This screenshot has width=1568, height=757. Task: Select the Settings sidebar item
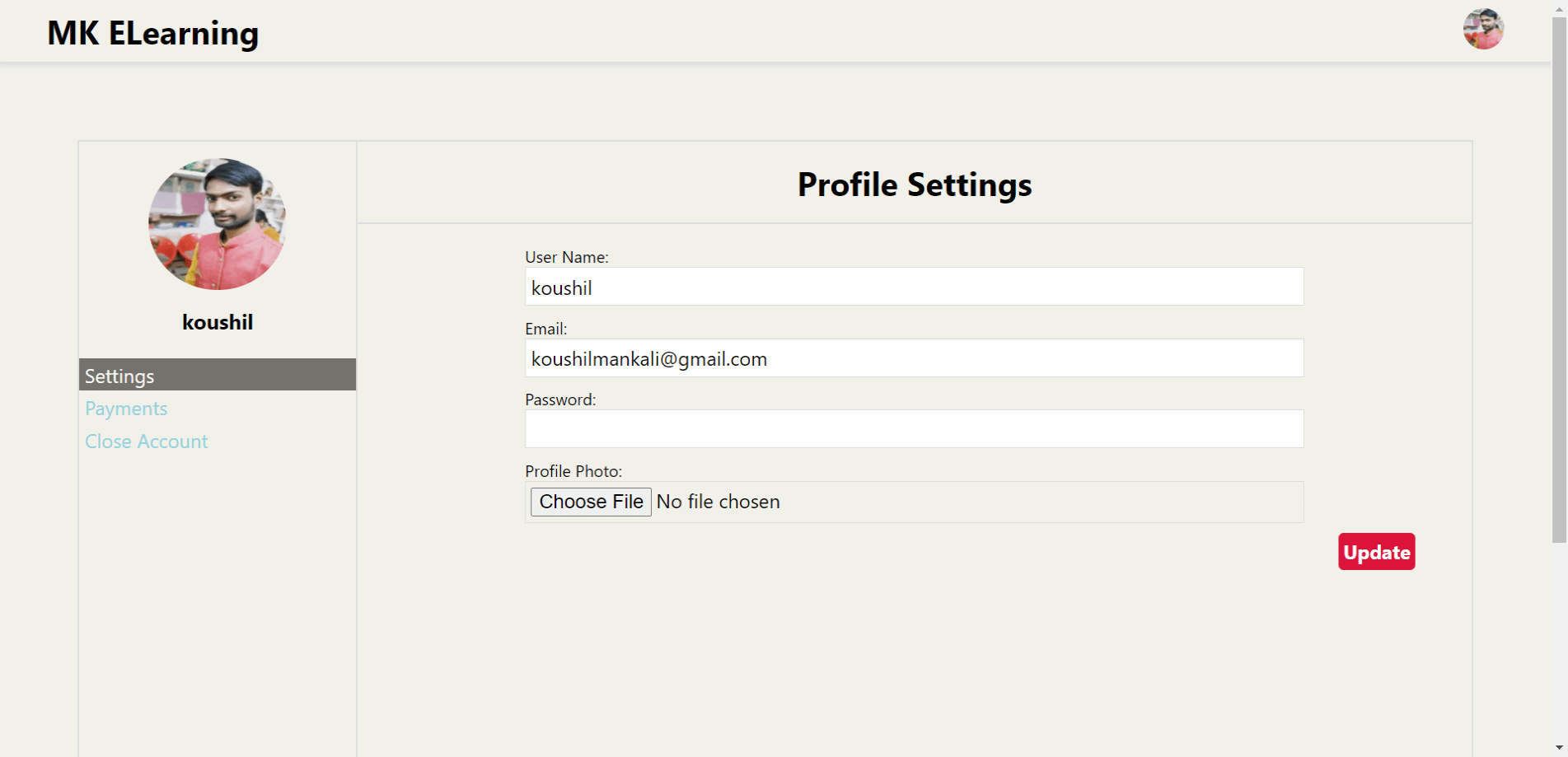tap(218, 375)
